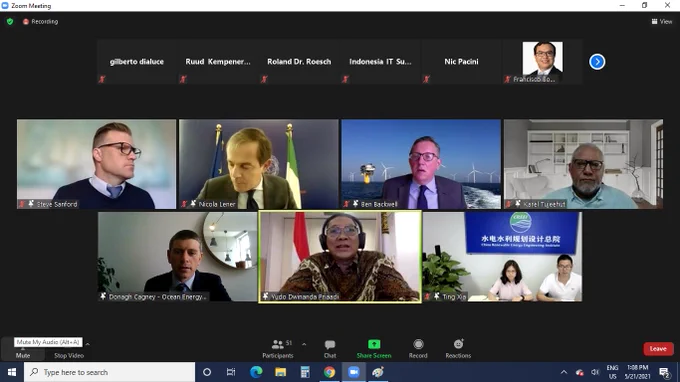Select Ruud Kempener participant tile

[x=218, y=62]
